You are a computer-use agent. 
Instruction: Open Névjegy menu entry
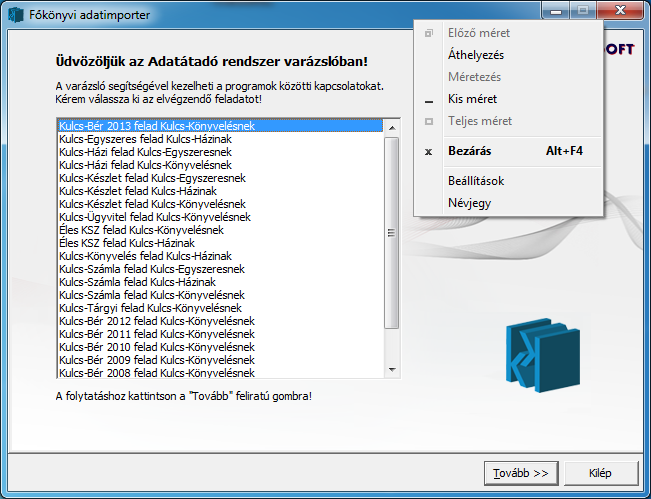(x=508, y=203)
